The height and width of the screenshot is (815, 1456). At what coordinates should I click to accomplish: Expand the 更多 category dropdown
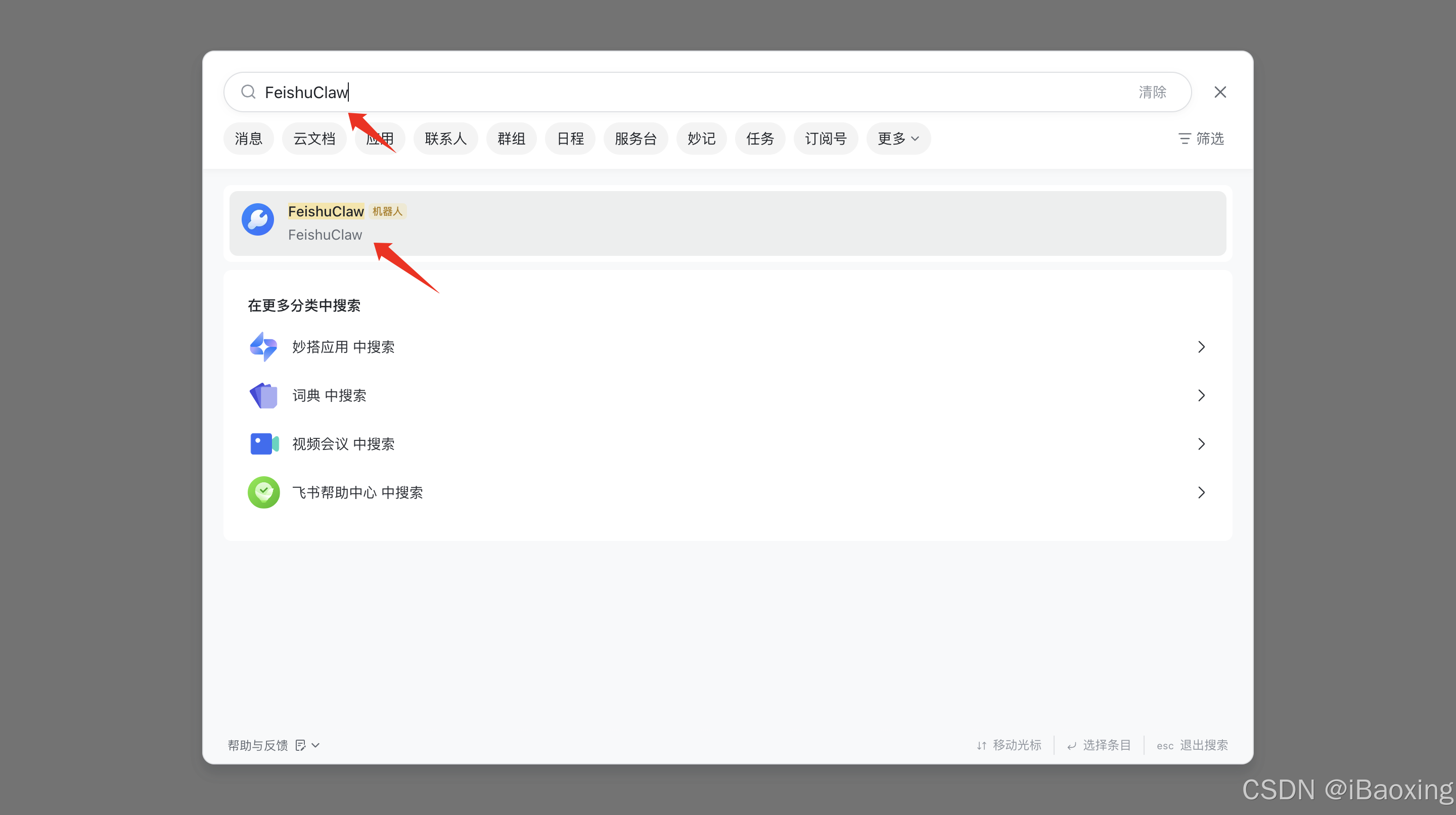pyautogui.click(x=897, y=139)
